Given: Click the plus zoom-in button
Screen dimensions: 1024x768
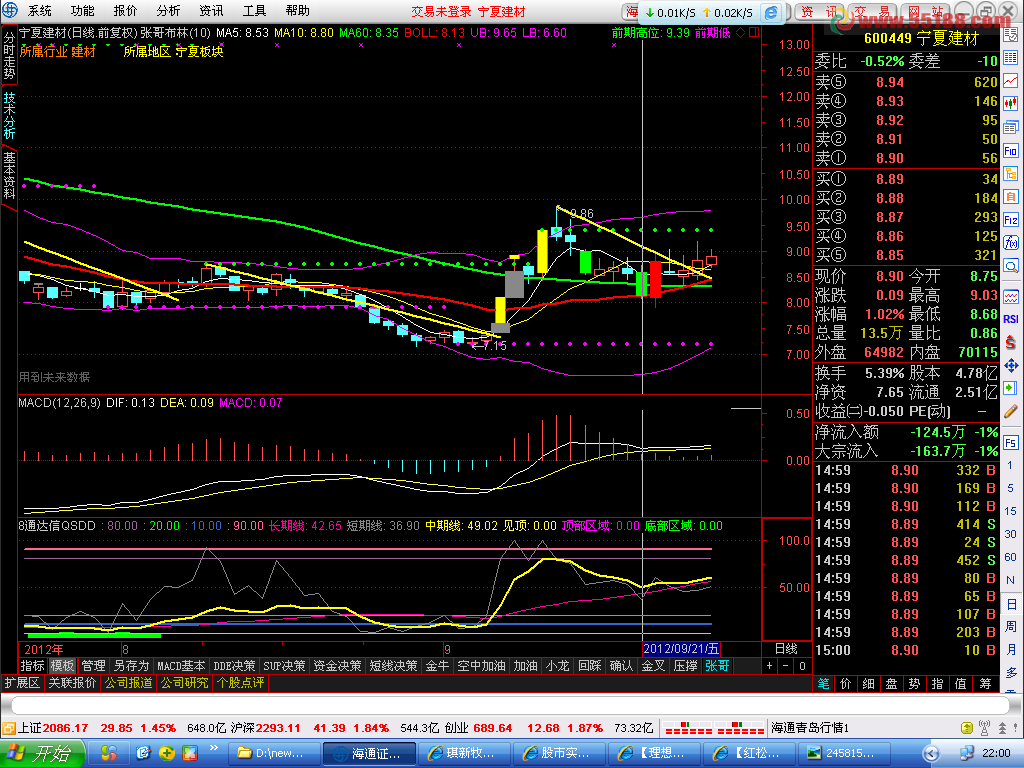Looking at the screenshot, I should click(x=769, y=665).
